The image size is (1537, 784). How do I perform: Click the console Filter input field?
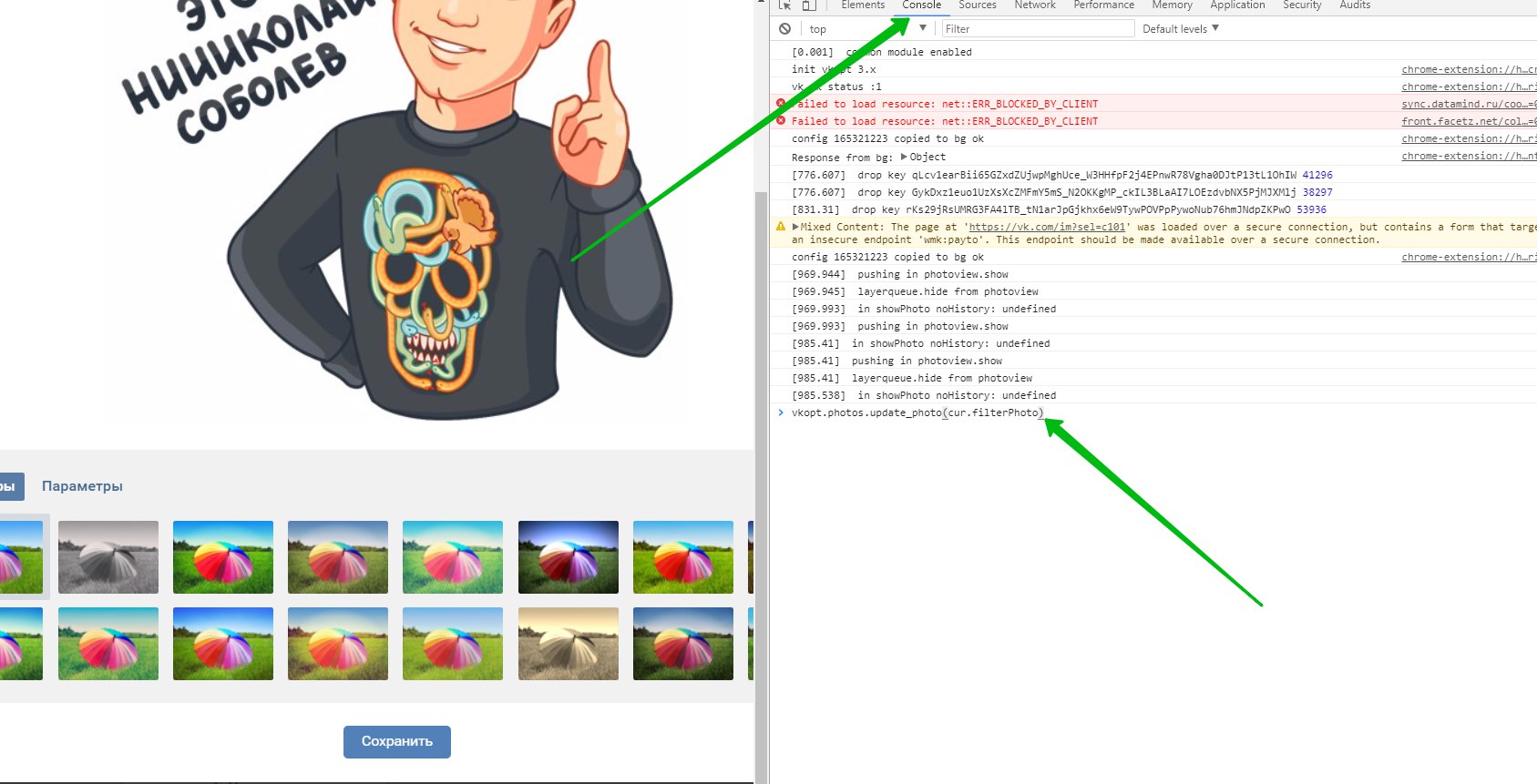click(x=1037, y=29)
